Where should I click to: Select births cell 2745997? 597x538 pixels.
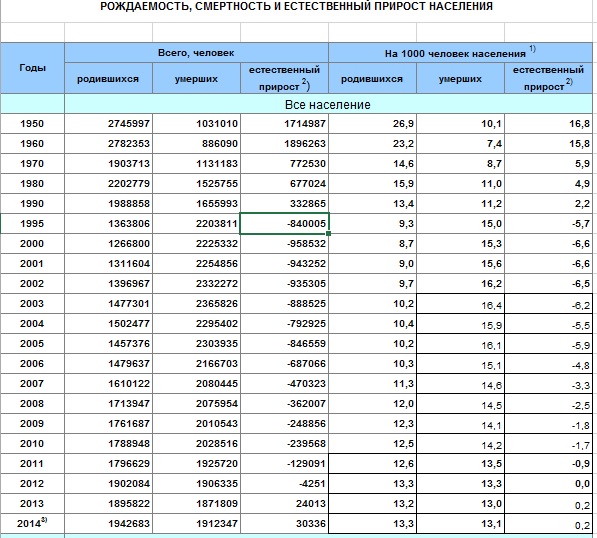tap(109, 123)
